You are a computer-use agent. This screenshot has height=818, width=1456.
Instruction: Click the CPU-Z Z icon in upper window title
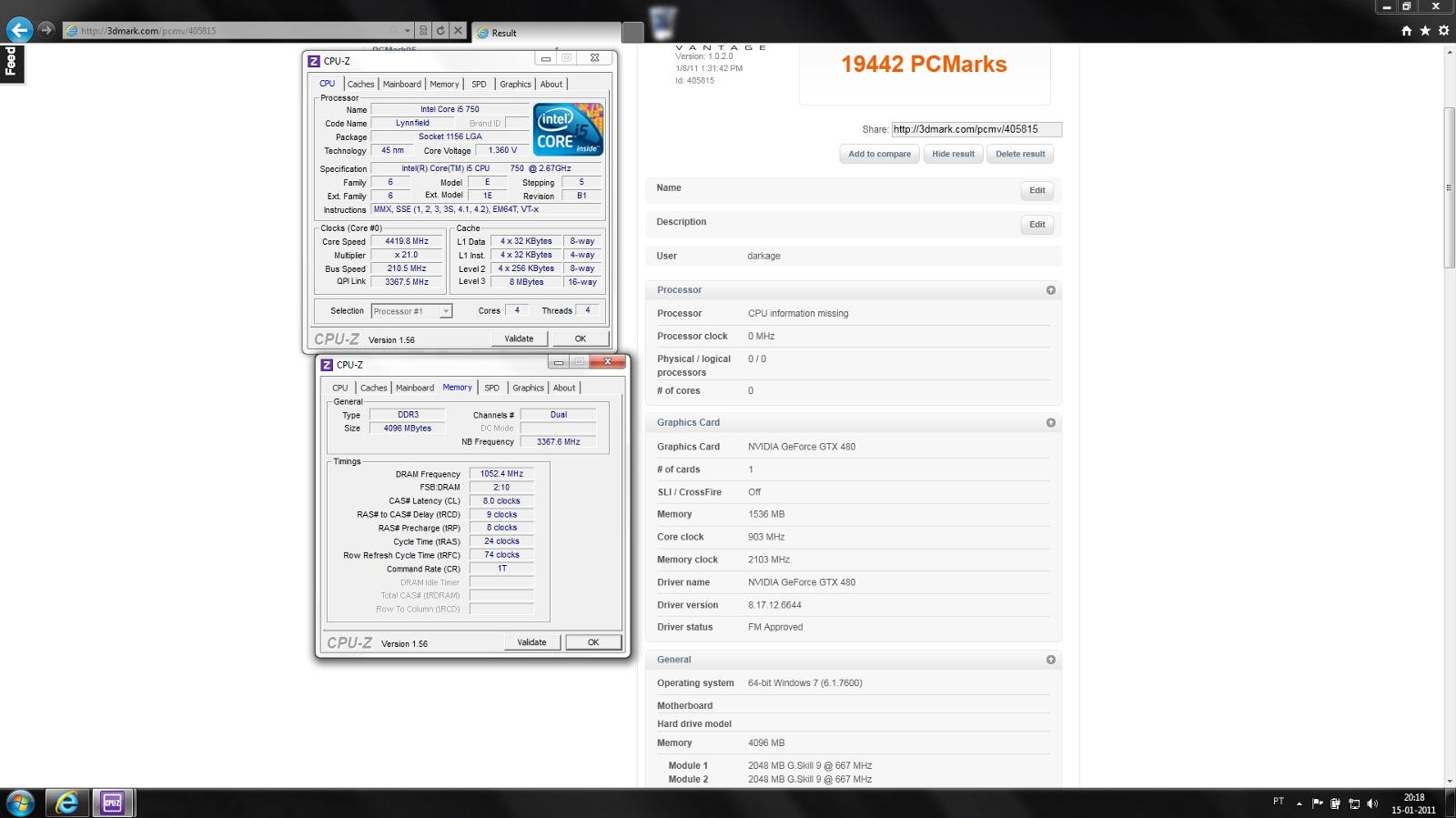[314, 61]
